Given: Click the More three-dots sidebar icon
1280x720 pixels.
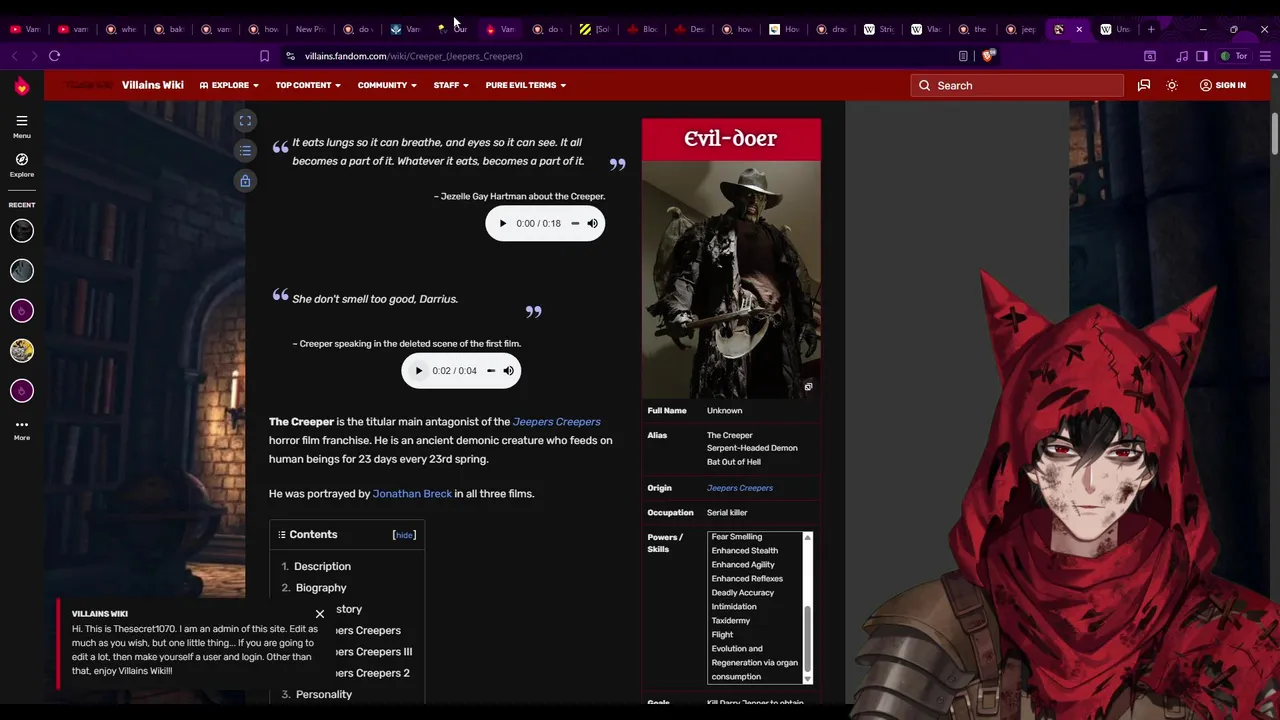Looking at the screenshot, I should 22,425.
